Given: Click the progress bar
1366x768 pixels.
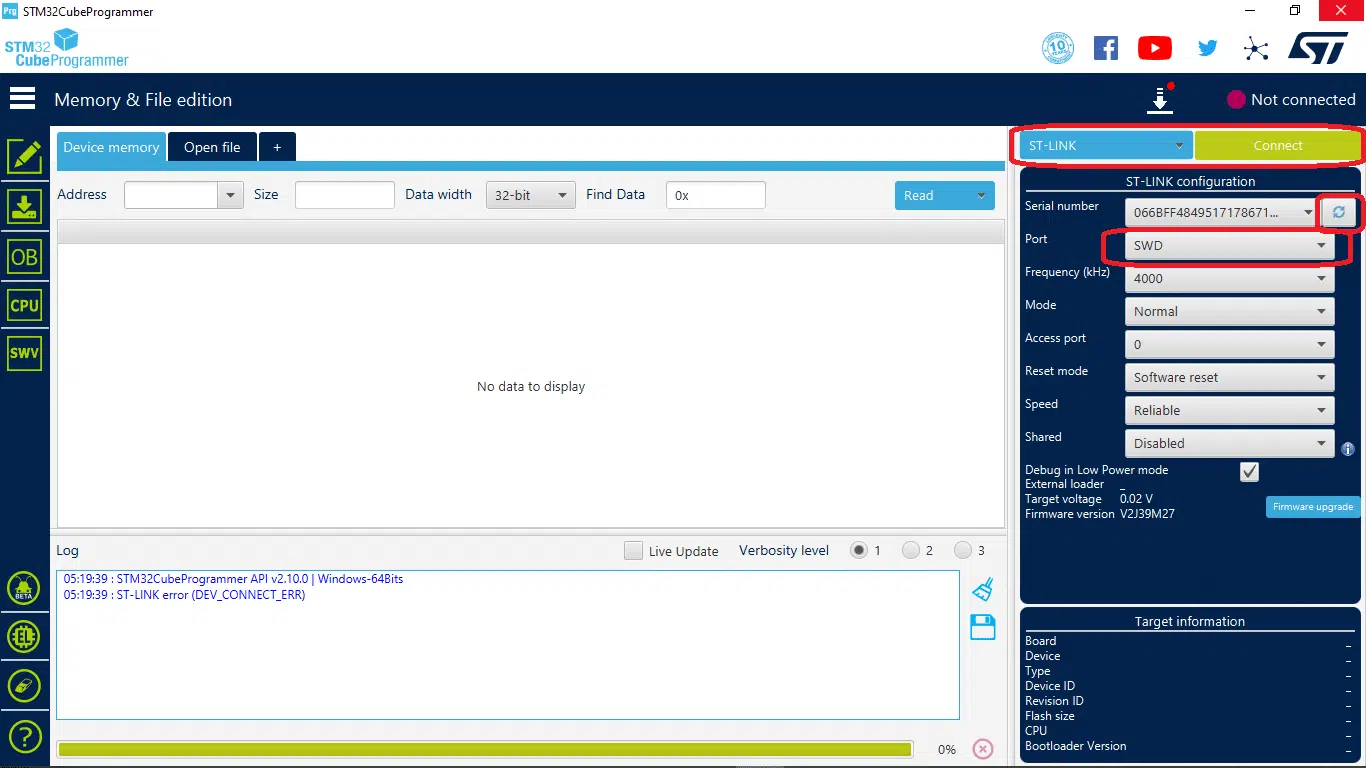Looking at the screenshot, I should [485, 749].
